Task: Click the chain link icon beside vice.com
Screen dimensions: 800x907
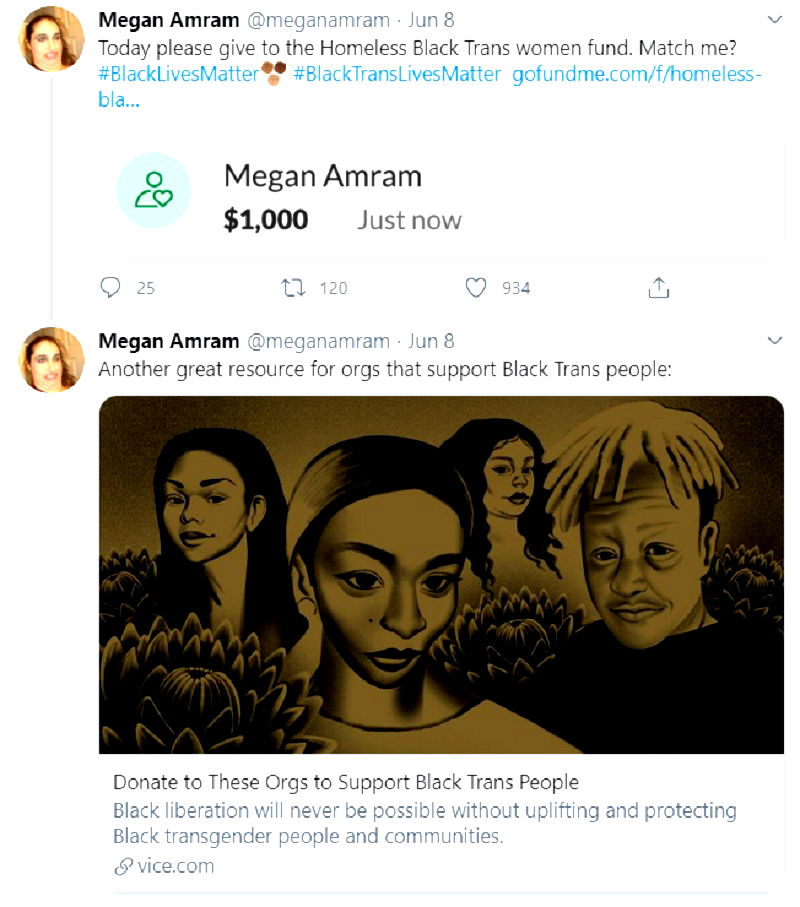Action: tap(123, 866)
